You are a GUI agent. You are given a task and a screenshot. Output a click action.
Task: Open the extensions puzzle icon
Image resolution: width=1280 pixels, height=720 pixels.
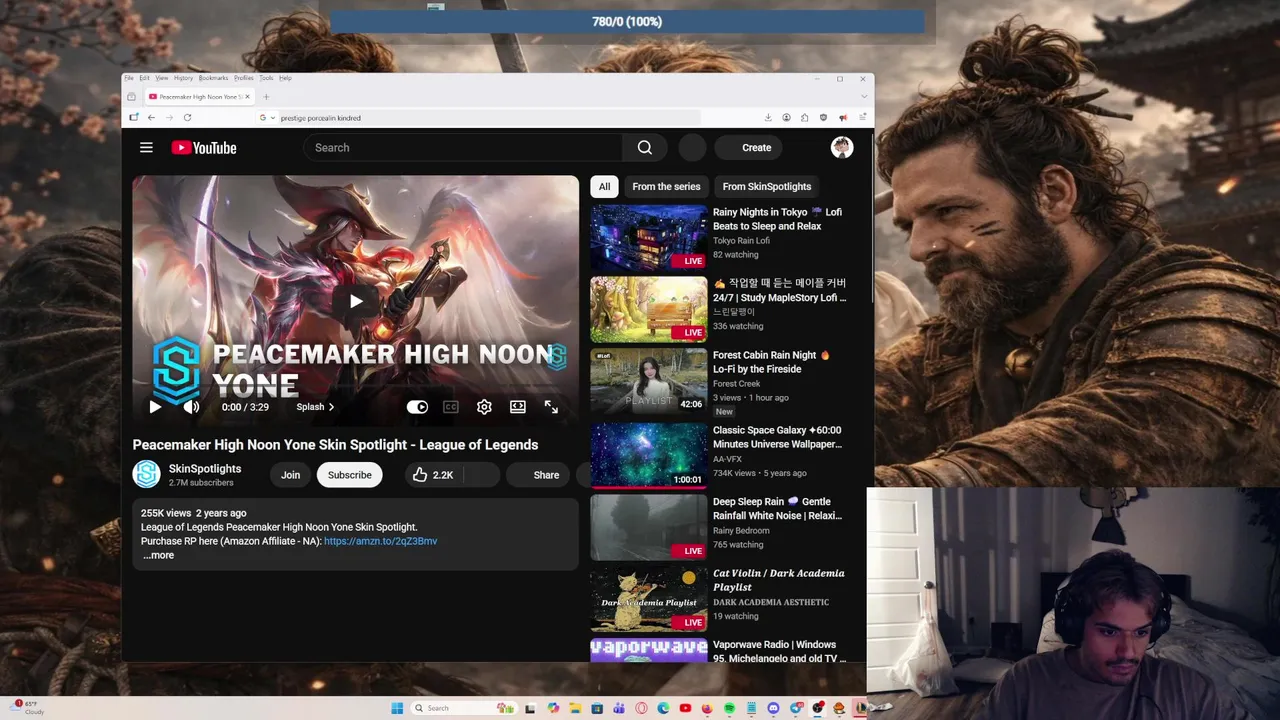[805, 118]
